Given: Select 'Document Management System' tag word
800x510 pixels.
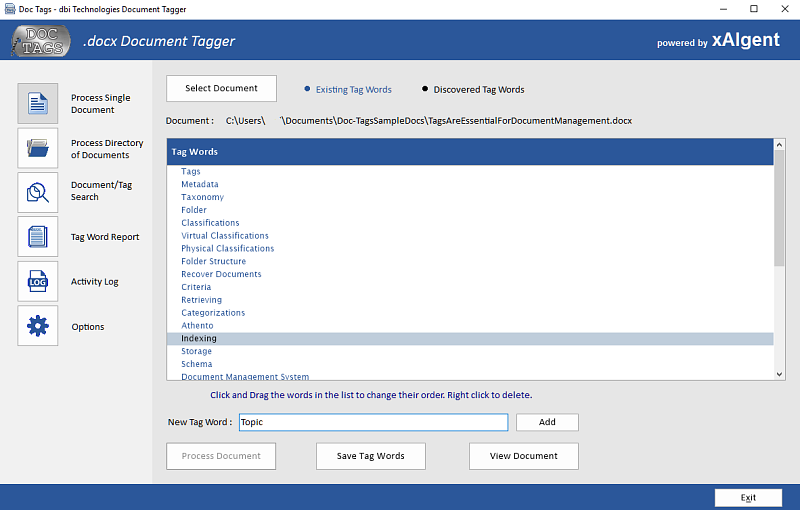Looking at the screenshot, I should pos(245,376).
